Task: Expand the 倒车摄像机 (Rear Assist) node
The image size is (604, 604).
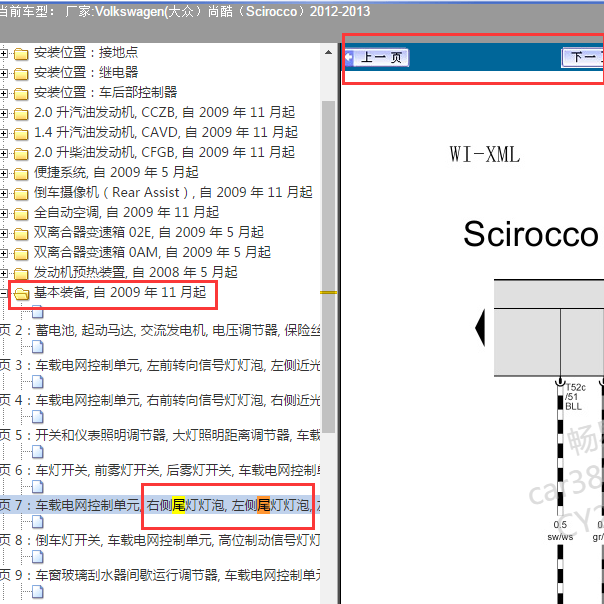Action: [x=3, y=193]
